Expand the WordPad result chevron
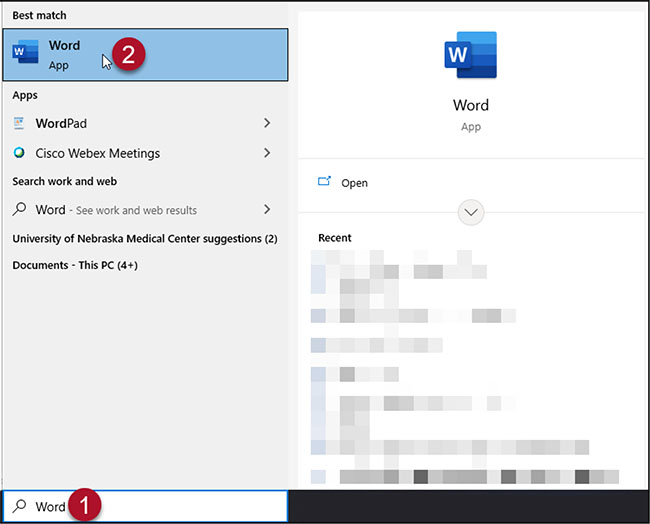Viewport: 650px width, 524px height. [x=267, y=123]
